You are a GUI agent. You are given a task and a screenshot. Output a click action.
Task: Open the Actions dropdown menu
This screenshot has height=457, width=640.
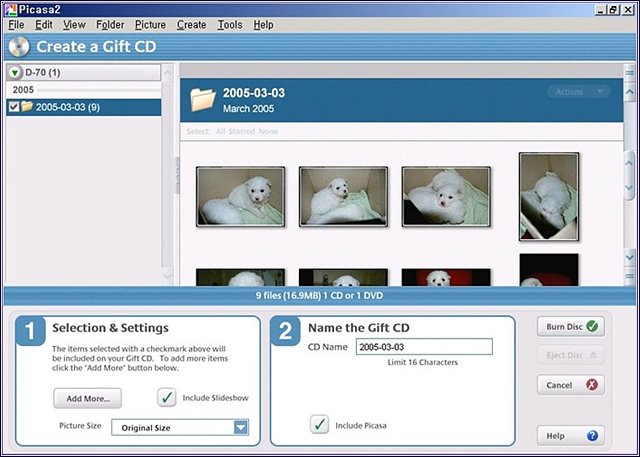pos(578,91)
